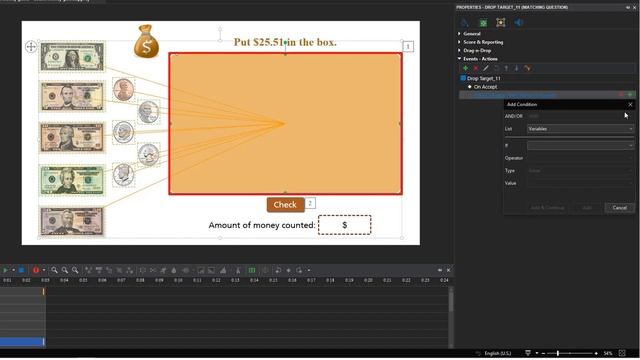Viewport: 640px width, 360px height.
Task: Open the Audio properties tab
Action: click(x=519, y=23)
